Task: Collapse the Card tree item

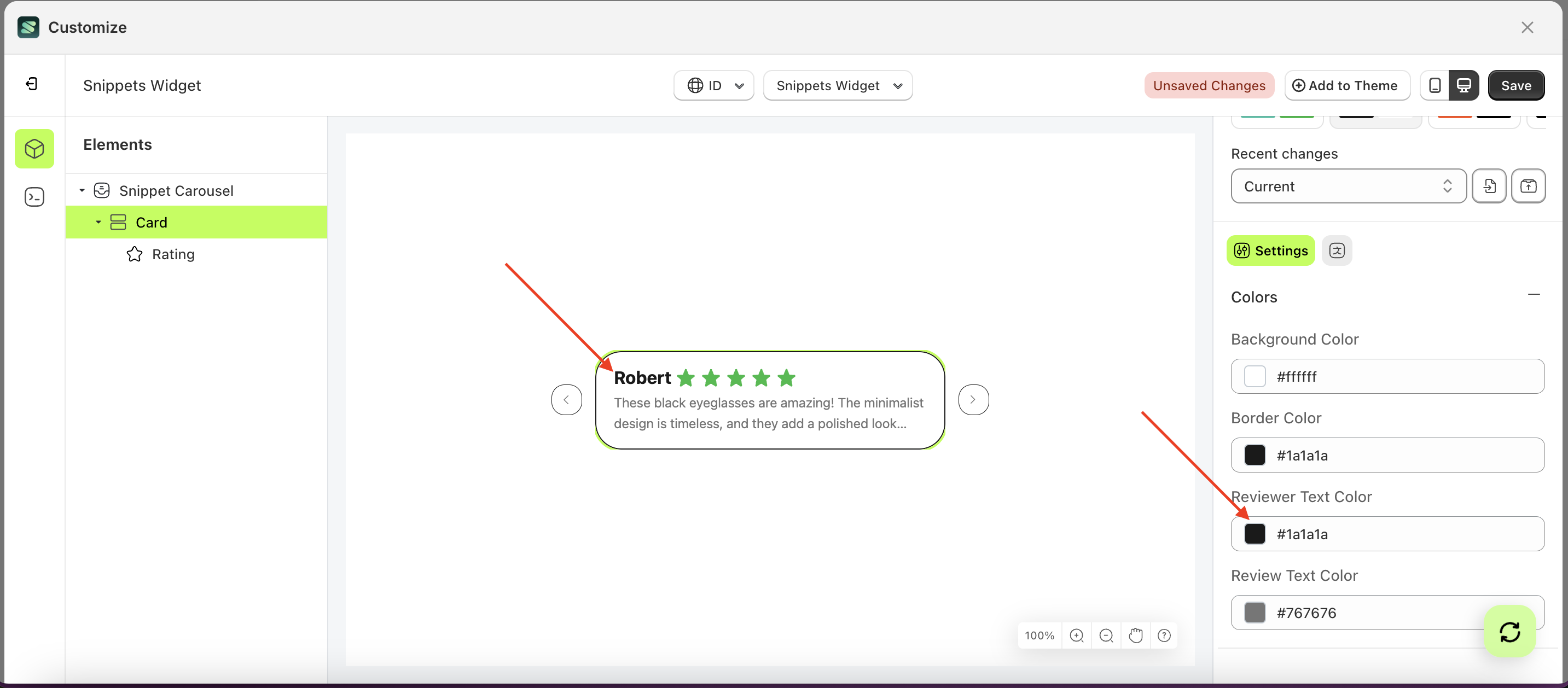Action: (x=98, y=222)
